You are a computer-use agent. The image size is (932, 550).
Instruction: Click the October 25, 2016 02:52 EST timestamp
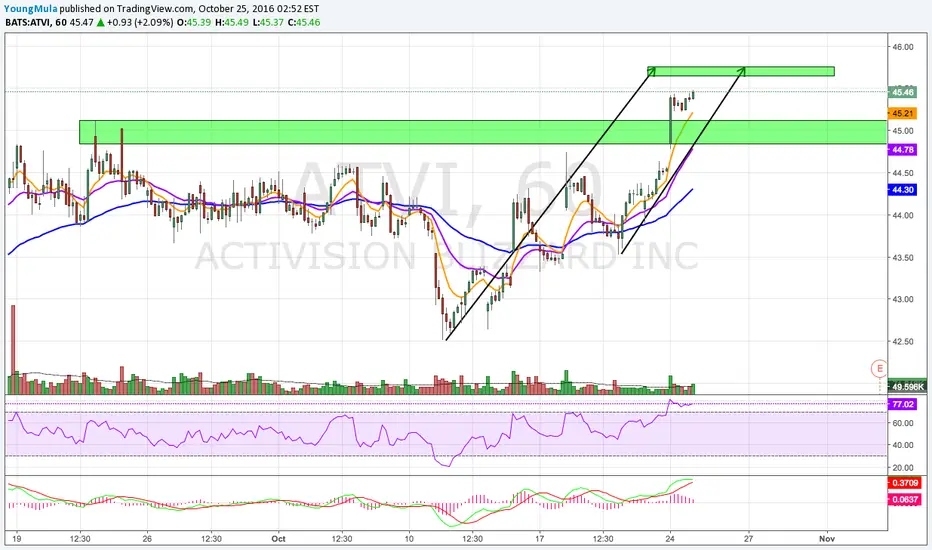pos(259,9)
